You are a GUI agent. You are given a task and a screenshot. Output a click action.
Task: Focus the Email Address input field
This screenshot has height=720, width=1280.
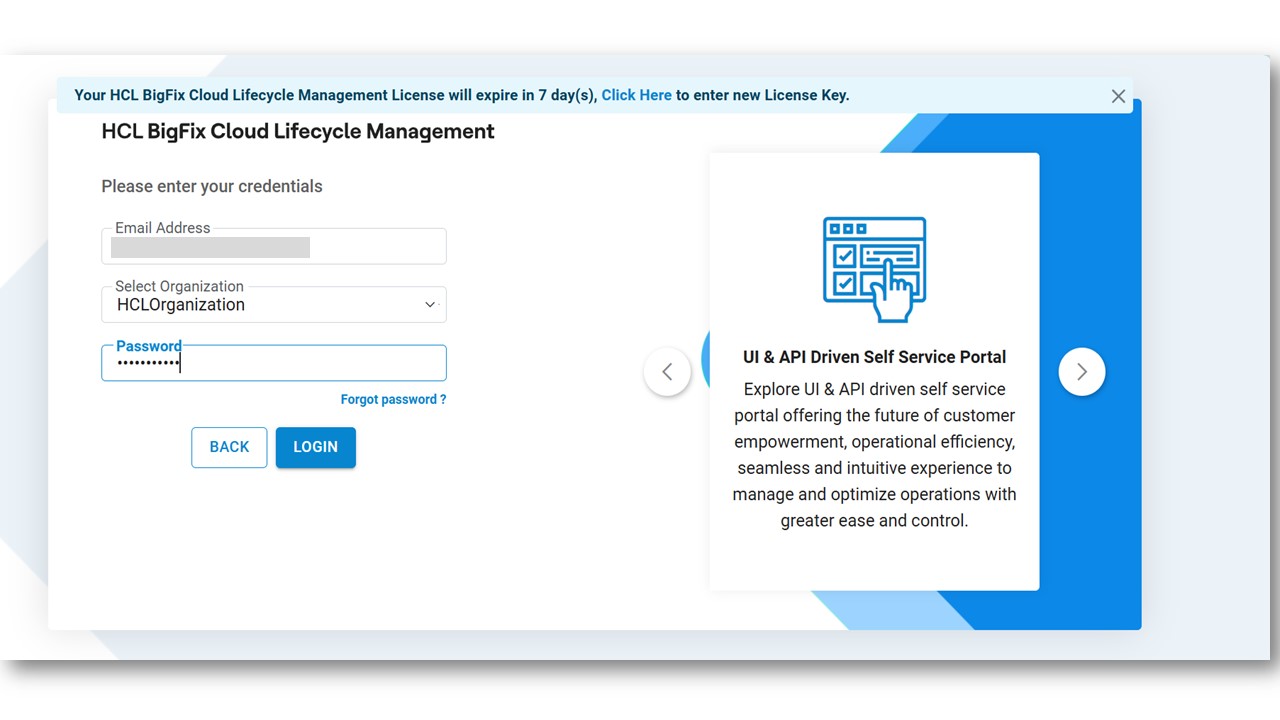[x=274, y=246]
